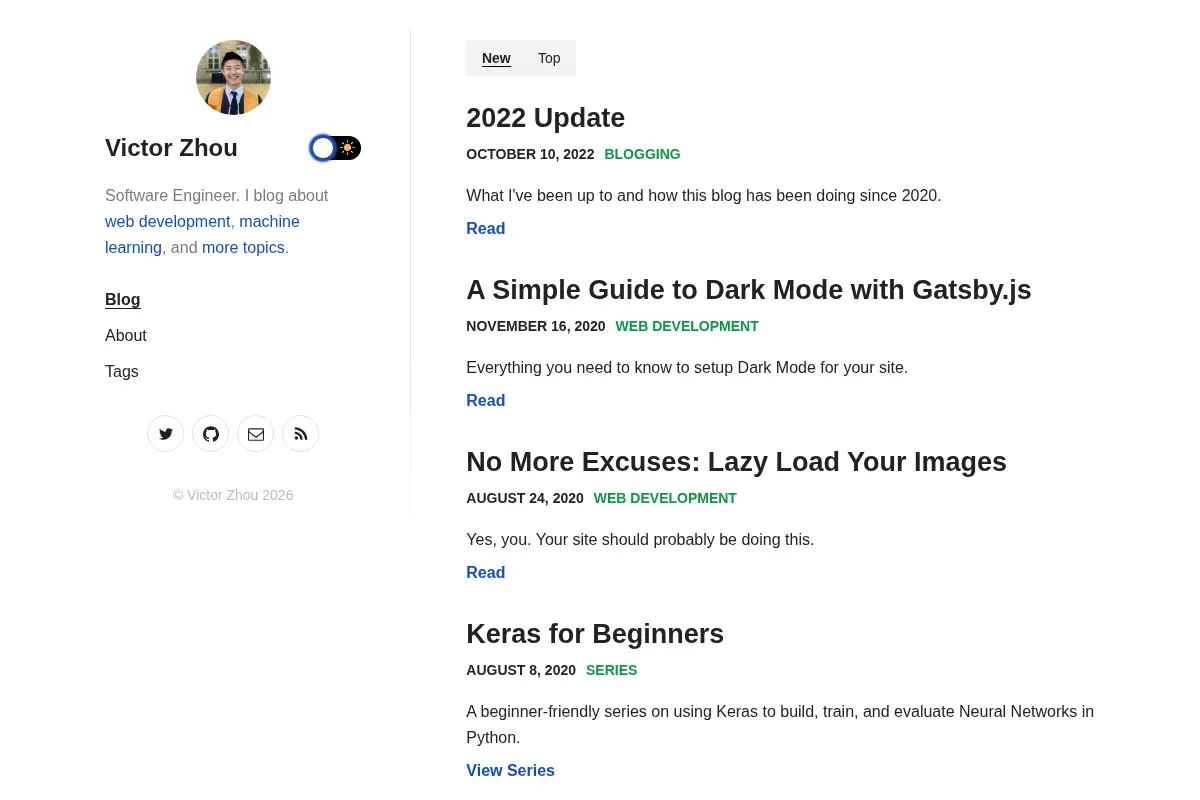Open Victor Zhou's Twitter profile icon
This screenshot has width=1200, height=800.
(x=165, y=434)
